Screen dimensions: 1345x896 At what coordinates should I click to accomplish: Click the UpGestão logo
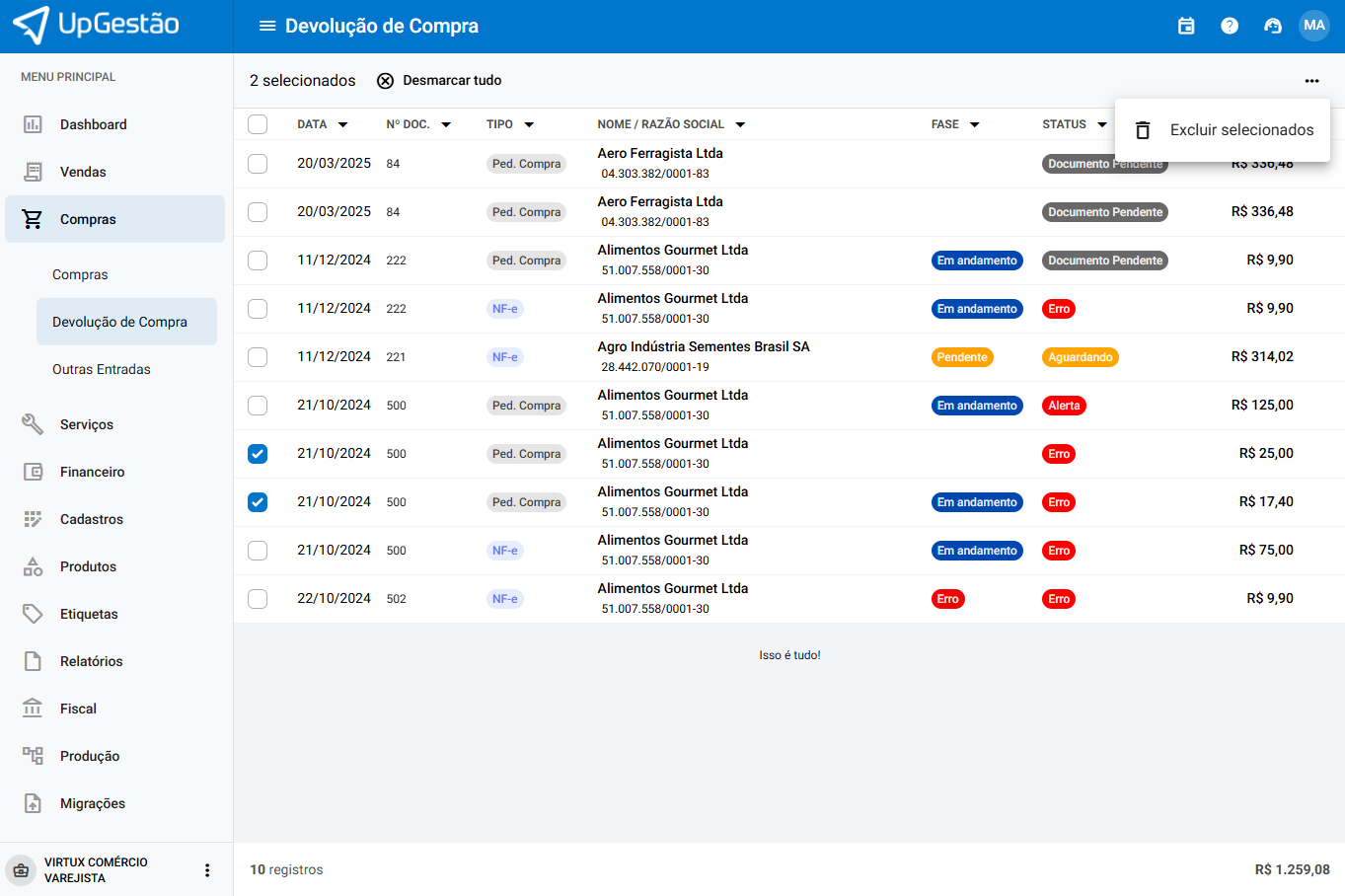tap(97, 25)
